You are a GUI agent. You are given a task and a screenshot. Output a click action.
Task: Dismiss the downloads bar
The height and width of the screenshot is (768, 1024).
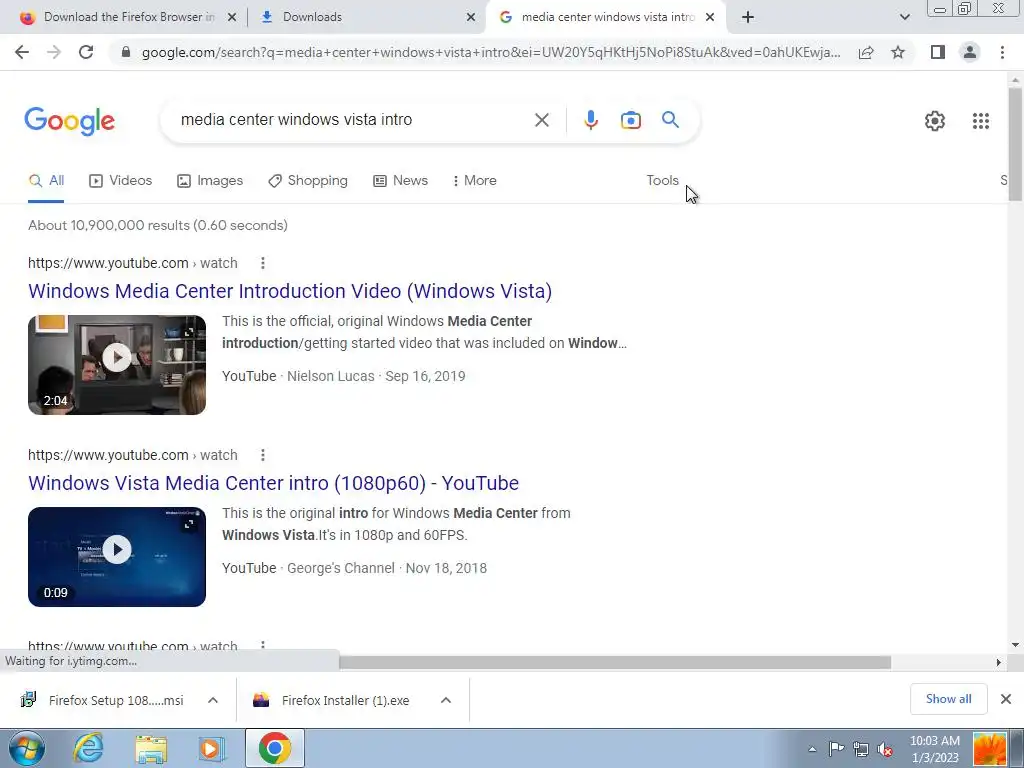[1006, 699]
